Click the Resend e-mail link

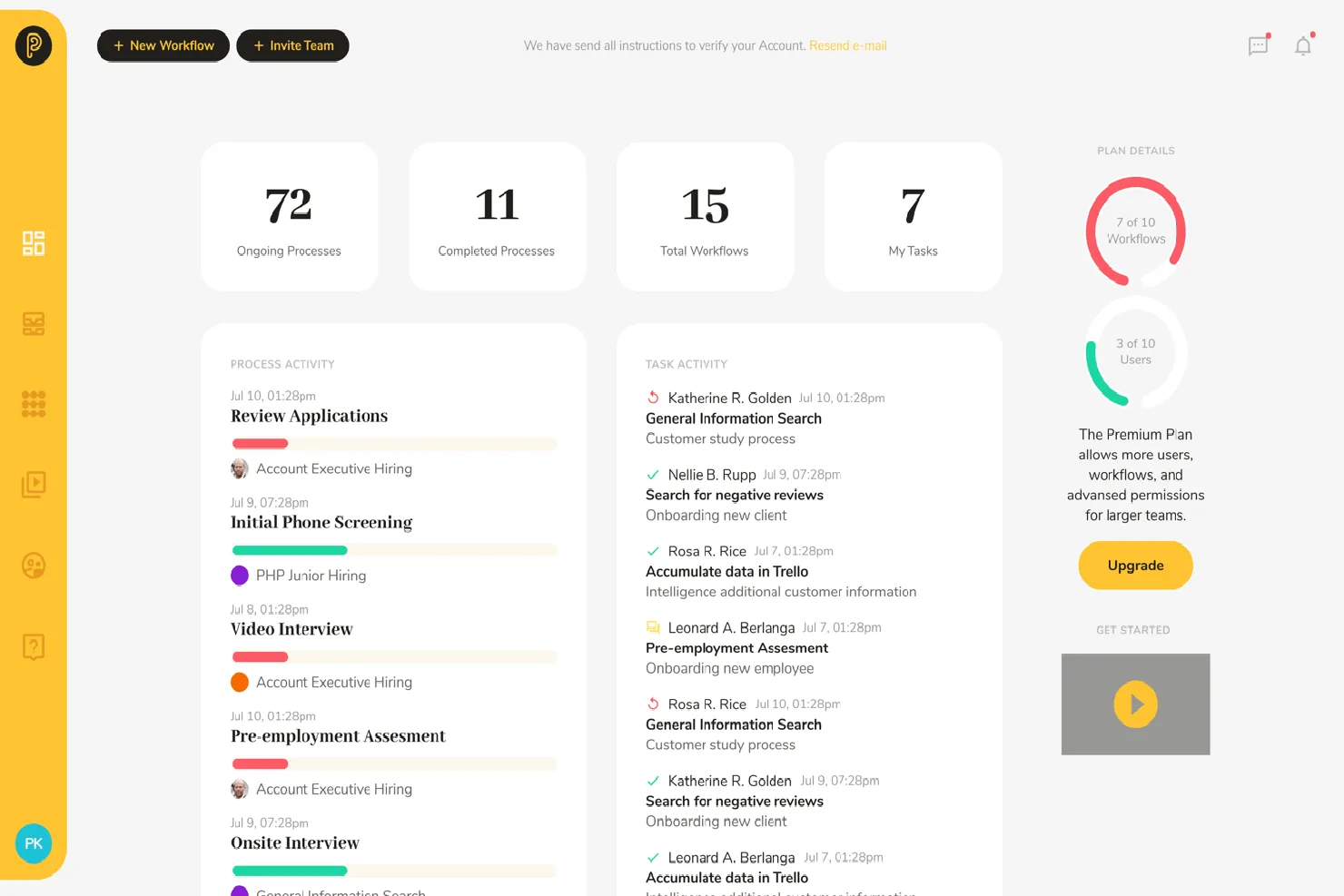[x=848, y=45]
